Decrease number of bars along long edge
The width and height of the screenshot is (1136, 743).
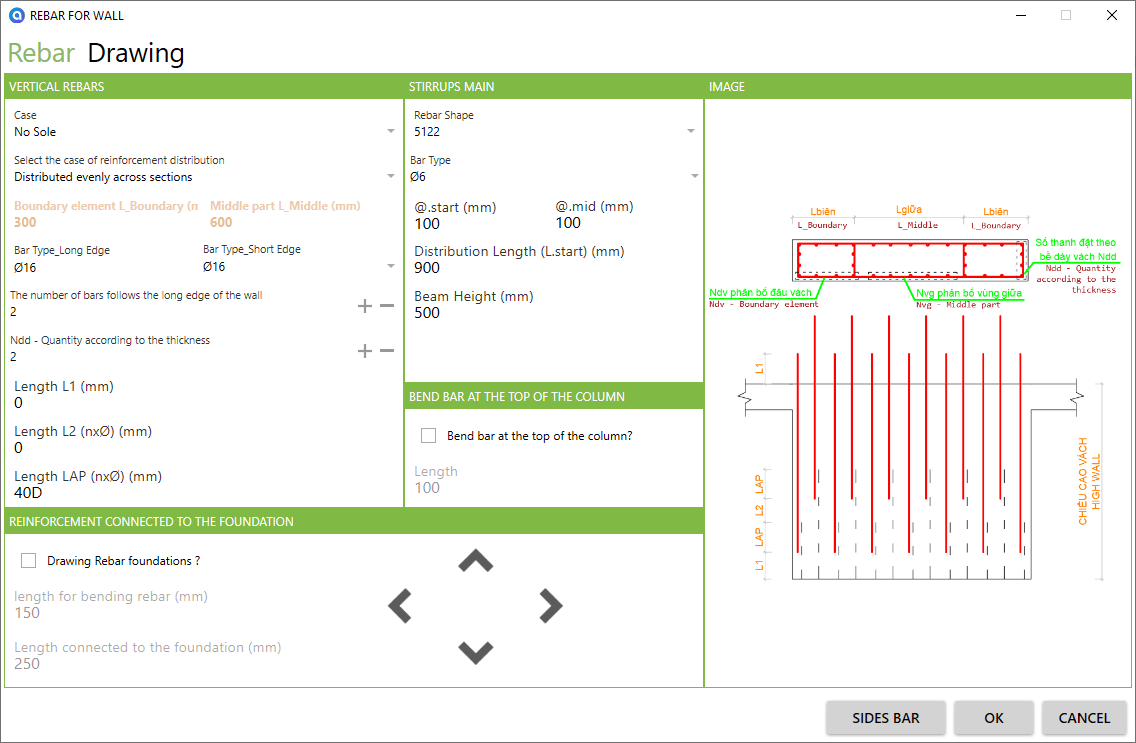pyautogui.click(x=387, y=306)
